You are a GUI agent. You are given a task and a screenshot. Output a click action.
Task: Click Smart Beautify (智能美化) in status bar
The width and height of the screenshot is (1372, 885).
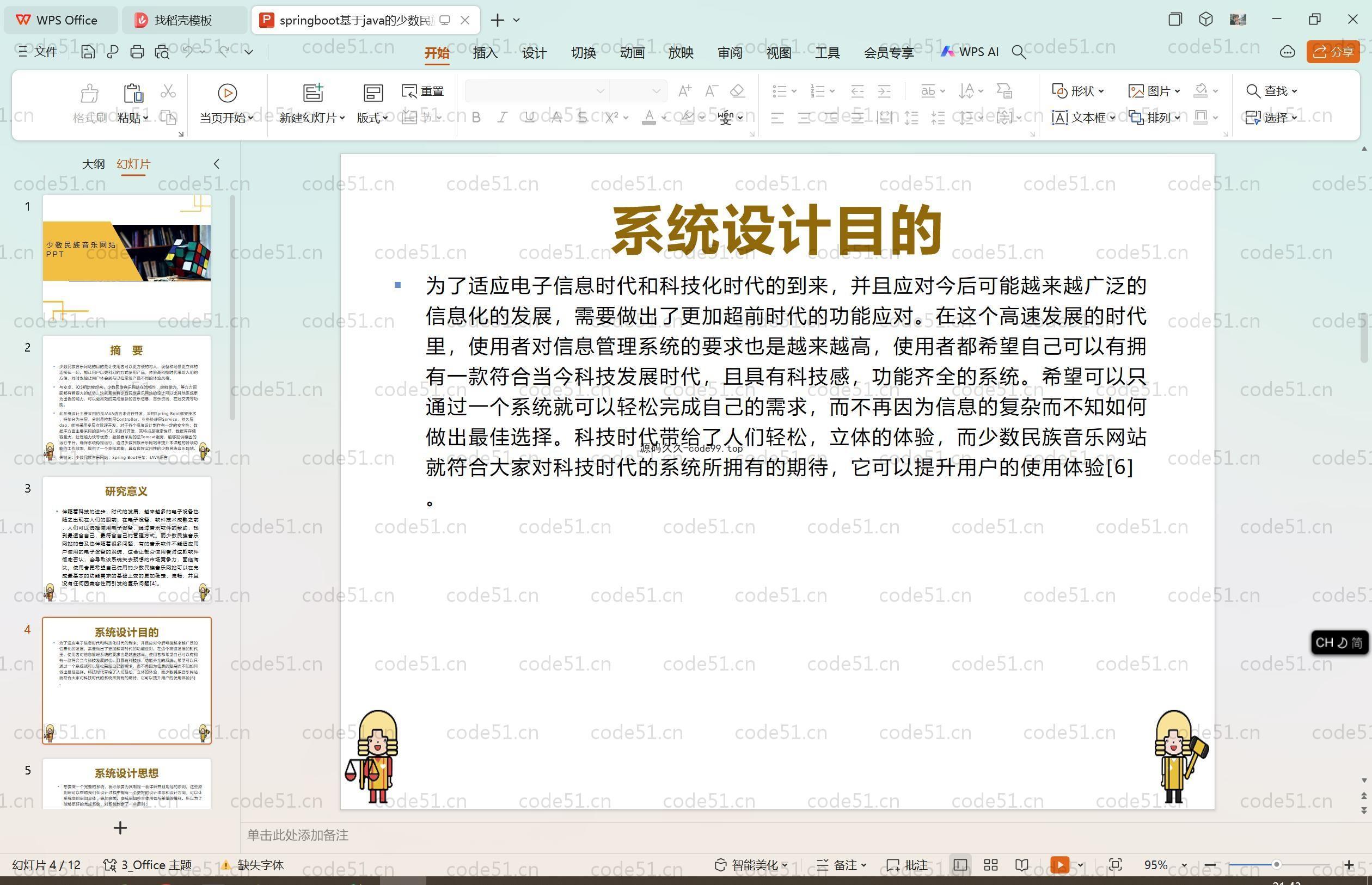pyautogui.click(x=751, y=865)
